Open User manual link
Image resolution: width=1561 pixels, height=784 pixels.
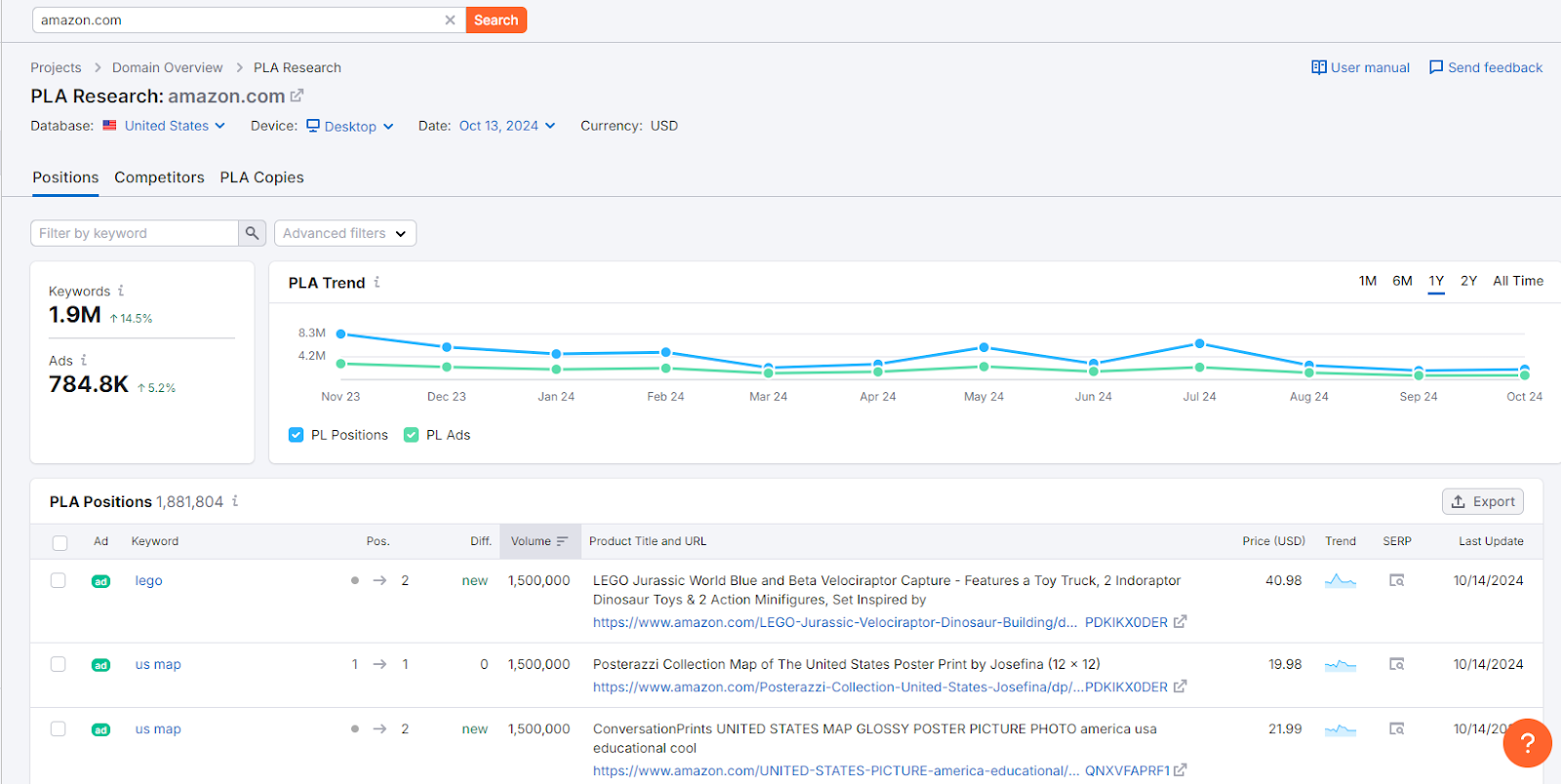pos(1361,67)
